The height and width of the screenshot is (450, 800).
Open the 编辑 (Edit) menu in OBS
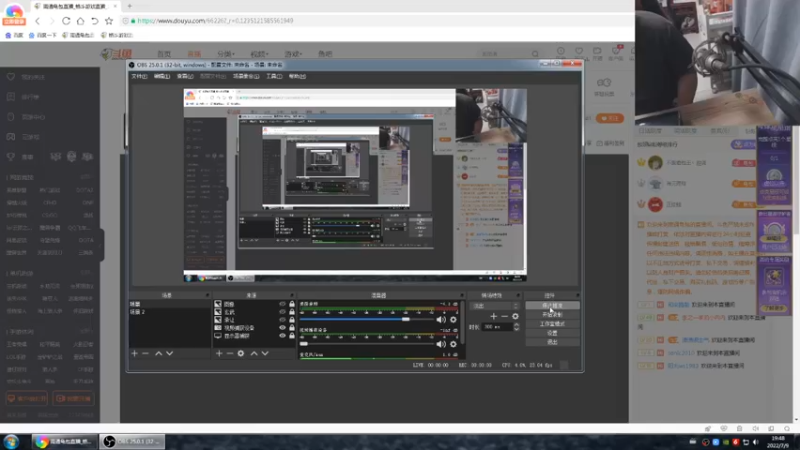(162, 77)
